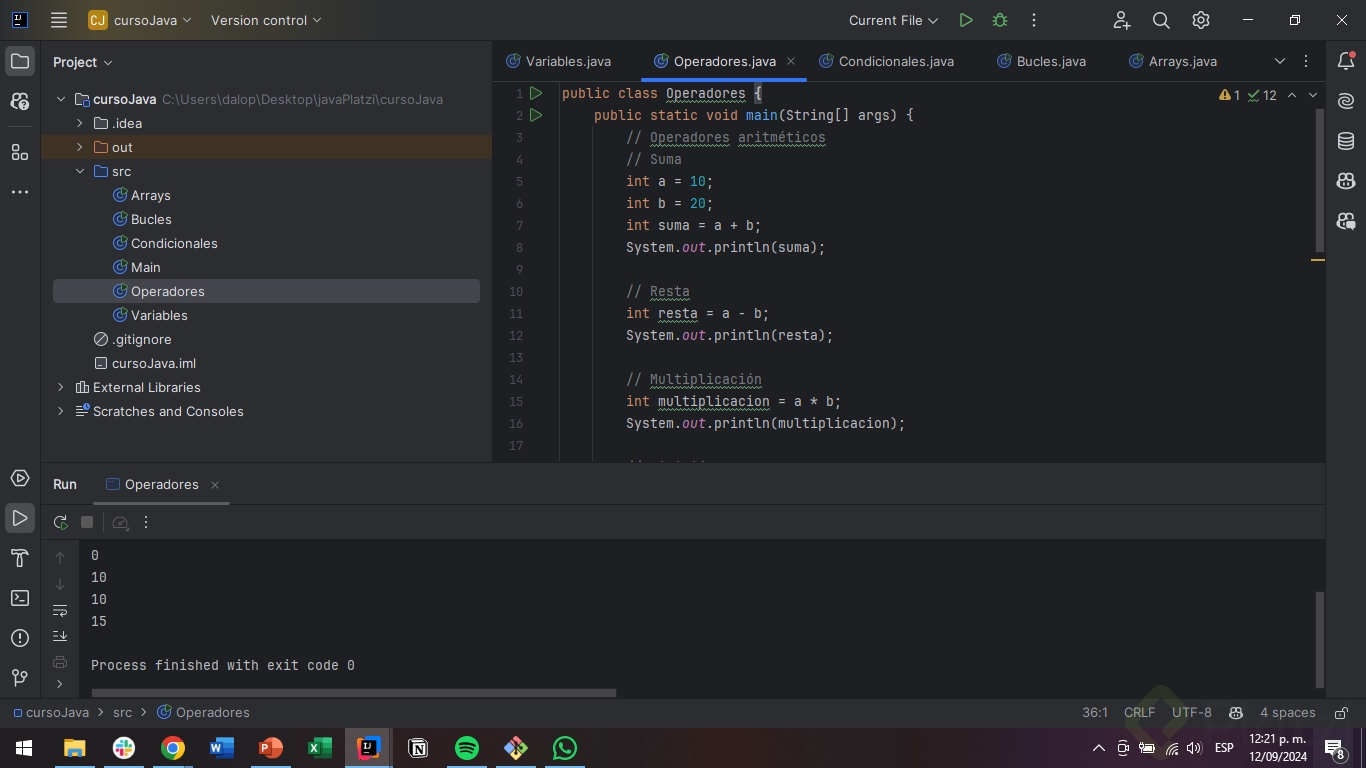The width and height of the screenshot is (1366, 768).
Task: Expand the .idea folder
Action: 80,123
